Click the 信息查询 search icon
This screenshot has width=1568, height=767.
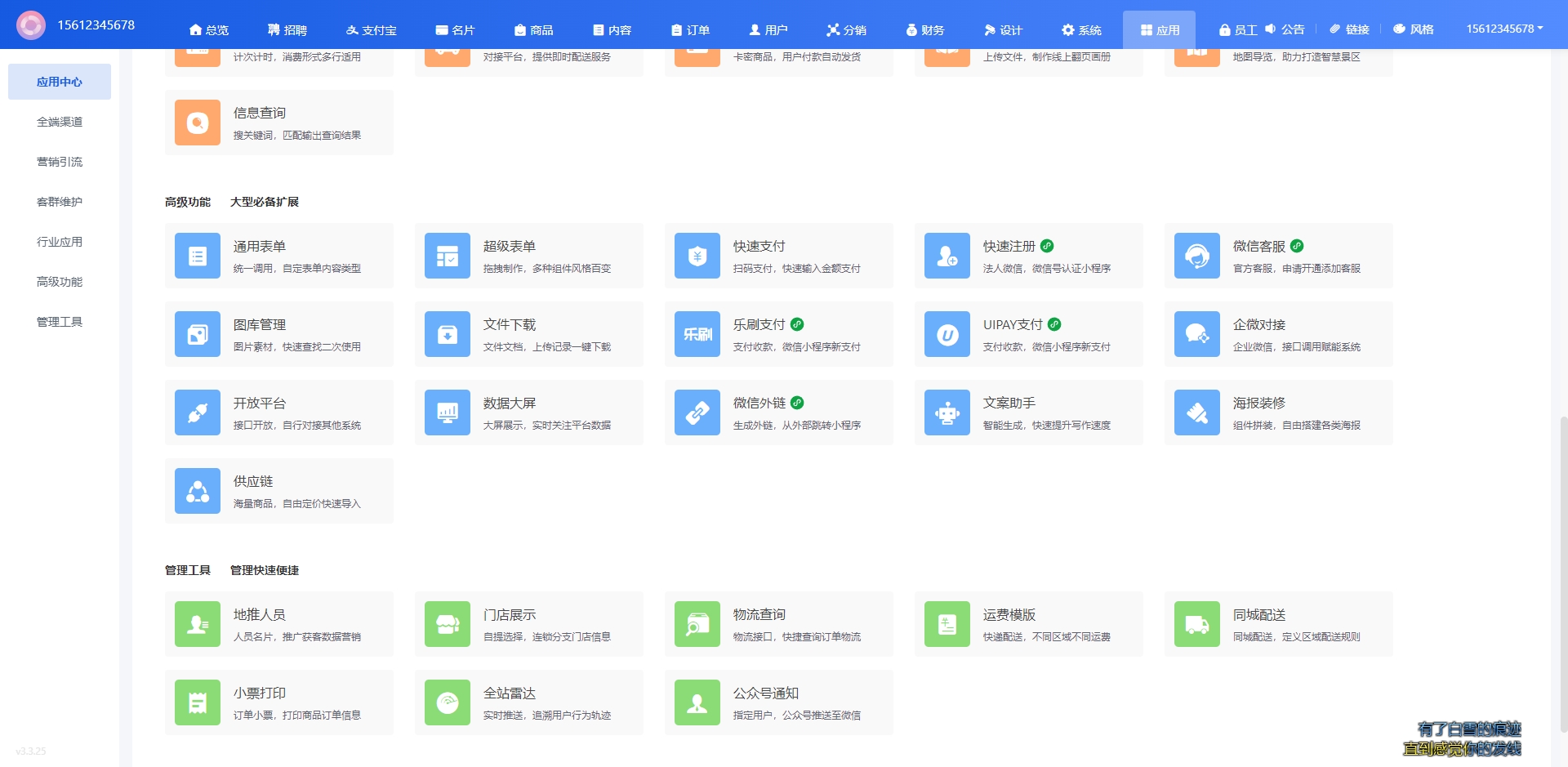tap(198, 123)
